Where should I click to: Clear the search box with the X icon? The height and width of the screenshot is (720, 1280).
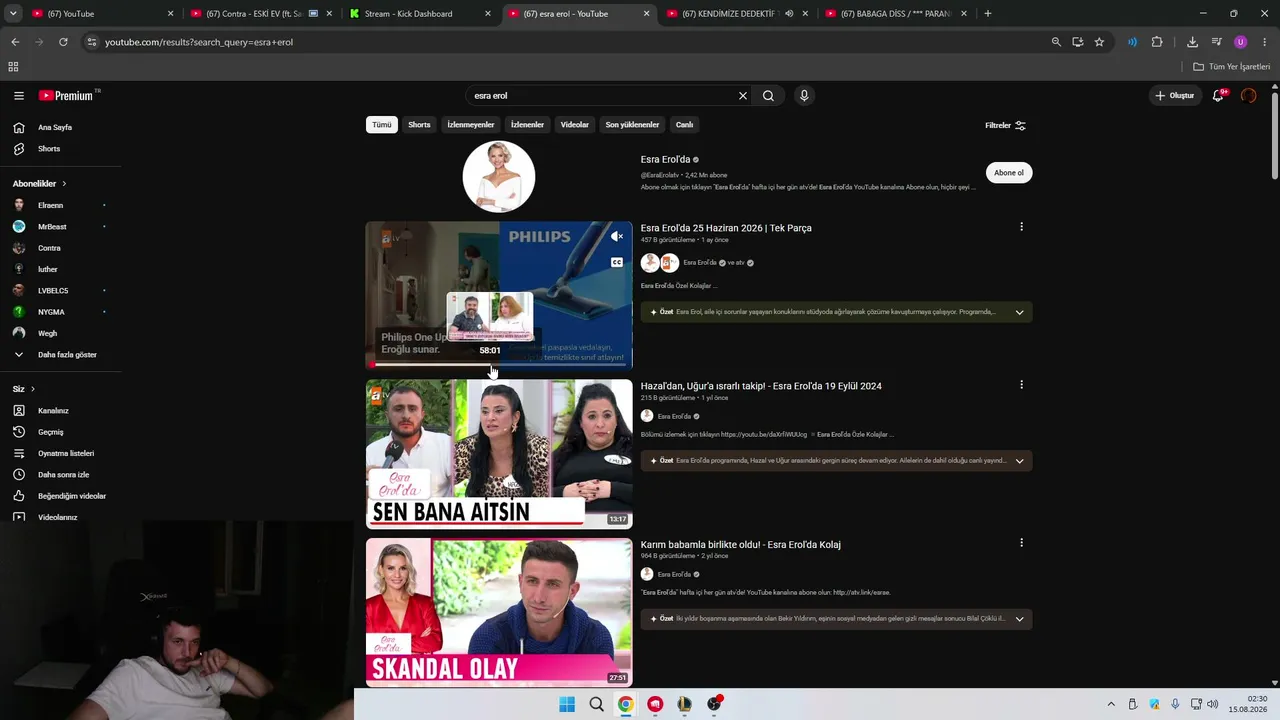coord(743,96)
